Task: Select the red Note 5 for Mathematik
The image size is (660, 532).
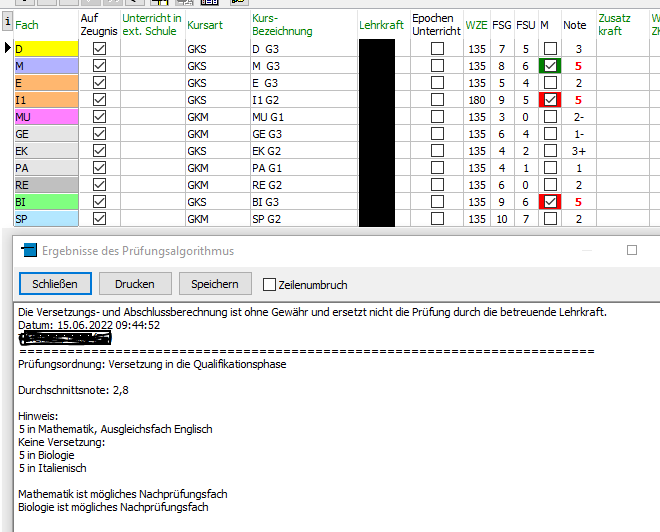Action: pos(578,66)
